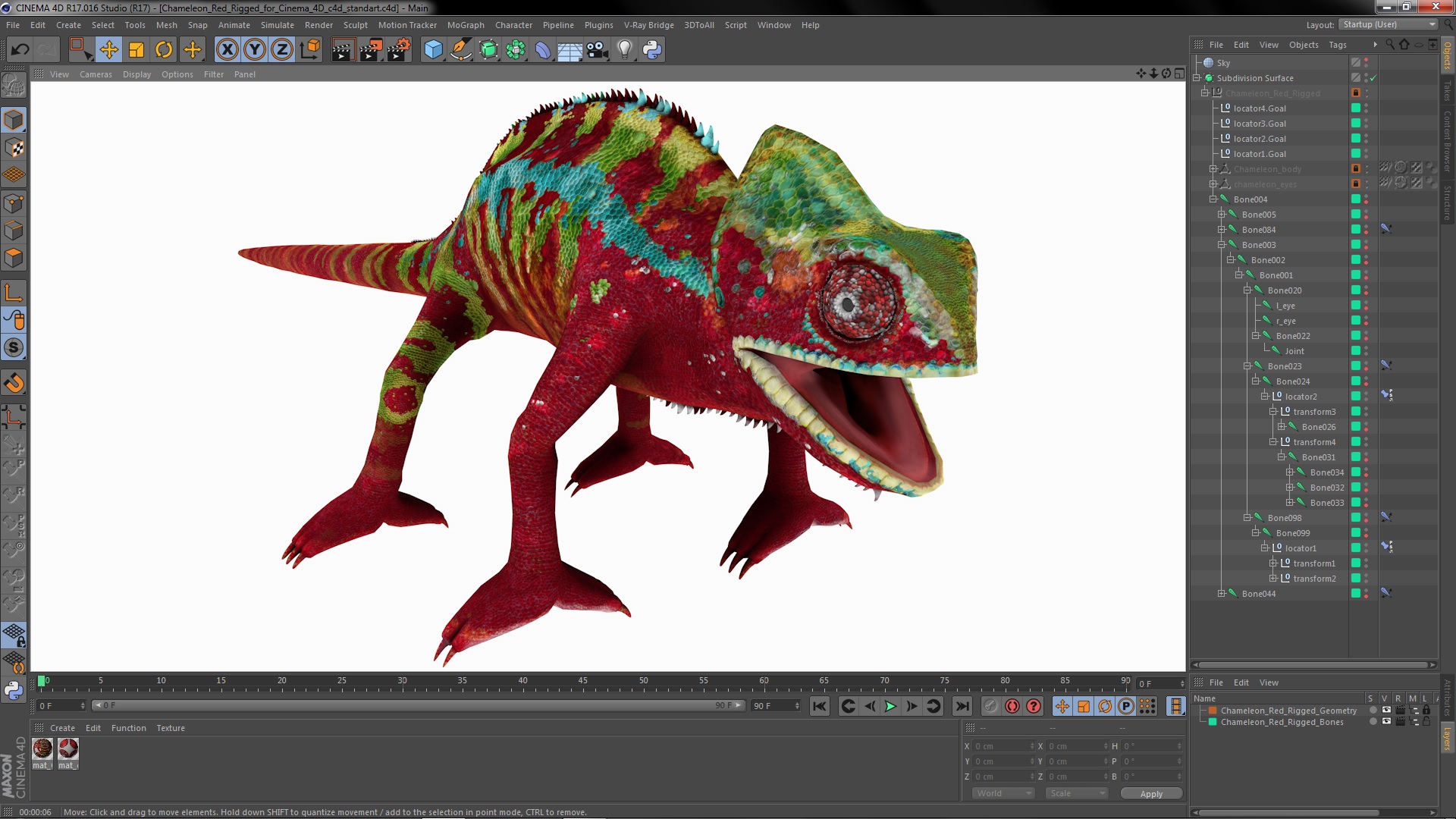Switch to Points mode
The height and width of the screenshot is (819, 1456).
(x=14, y=203)
